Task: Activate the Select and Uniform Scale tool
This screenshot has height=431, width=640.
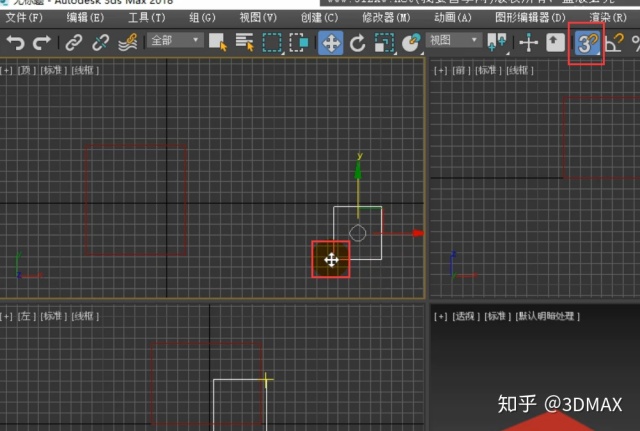Action: (x=384, y=43)
